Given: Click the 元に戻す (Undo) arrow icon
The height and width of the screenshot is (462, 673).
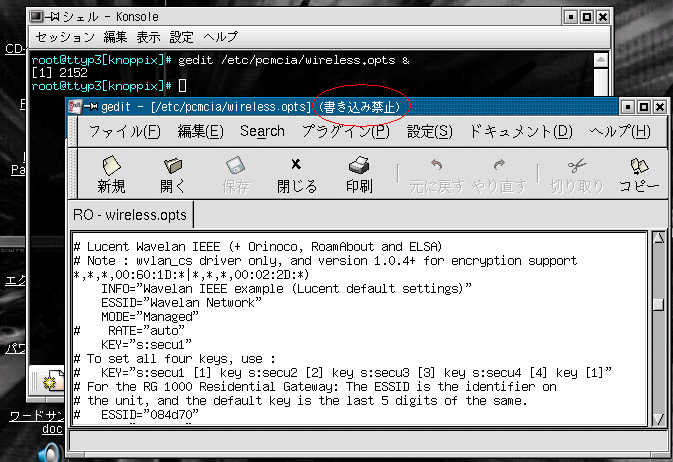Looking at the screenshot, I should 437,164.
